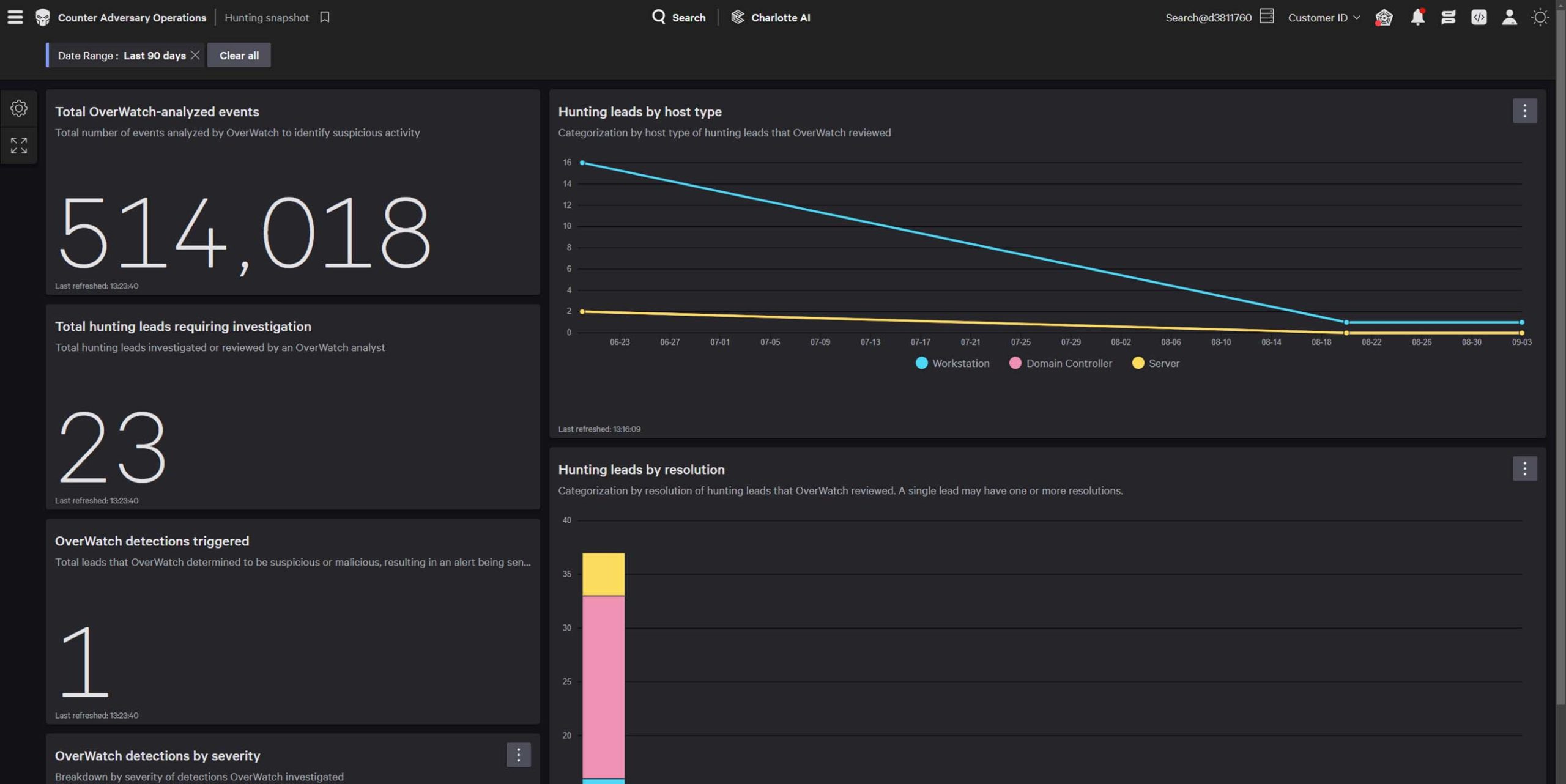The image size is (1566, 784).
Task: Click the first Workstation data point at 16
Action: [582, 163]
